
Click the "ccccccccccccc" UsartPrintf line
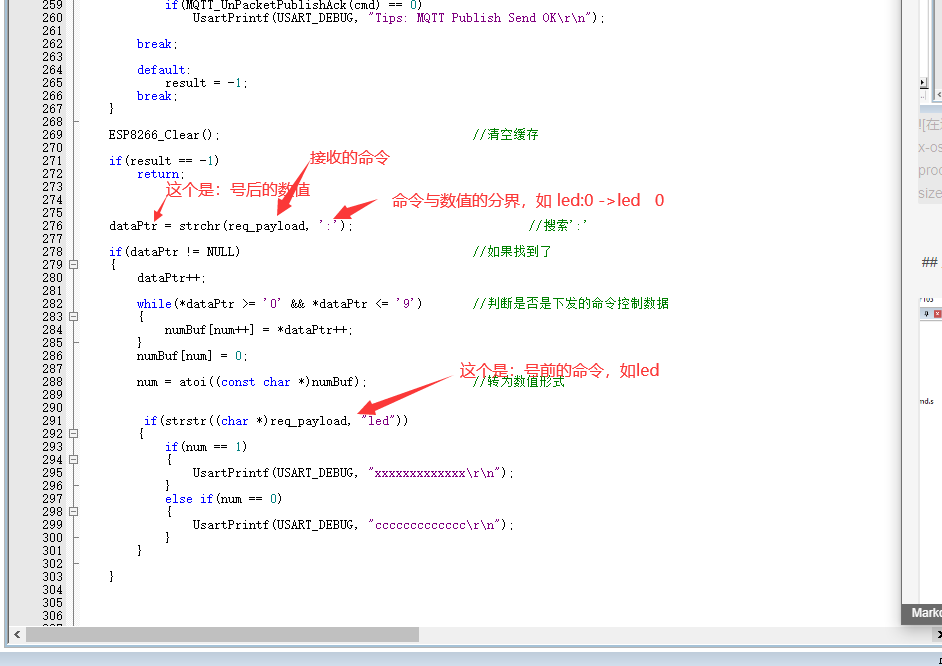pyautogui.click(x=353, y=525)
